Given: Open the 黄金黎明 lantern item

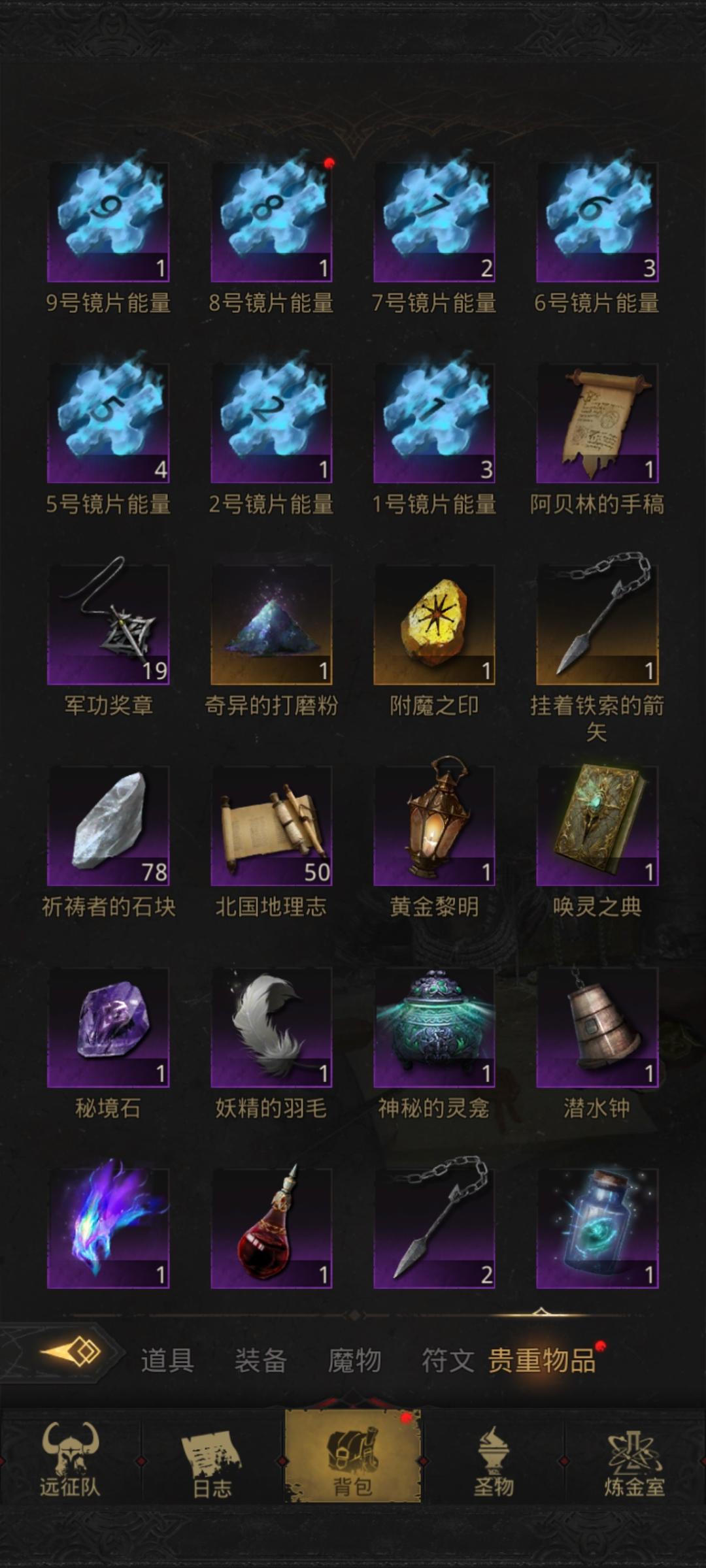Looking at the screenshot, I should click(434, 826).
